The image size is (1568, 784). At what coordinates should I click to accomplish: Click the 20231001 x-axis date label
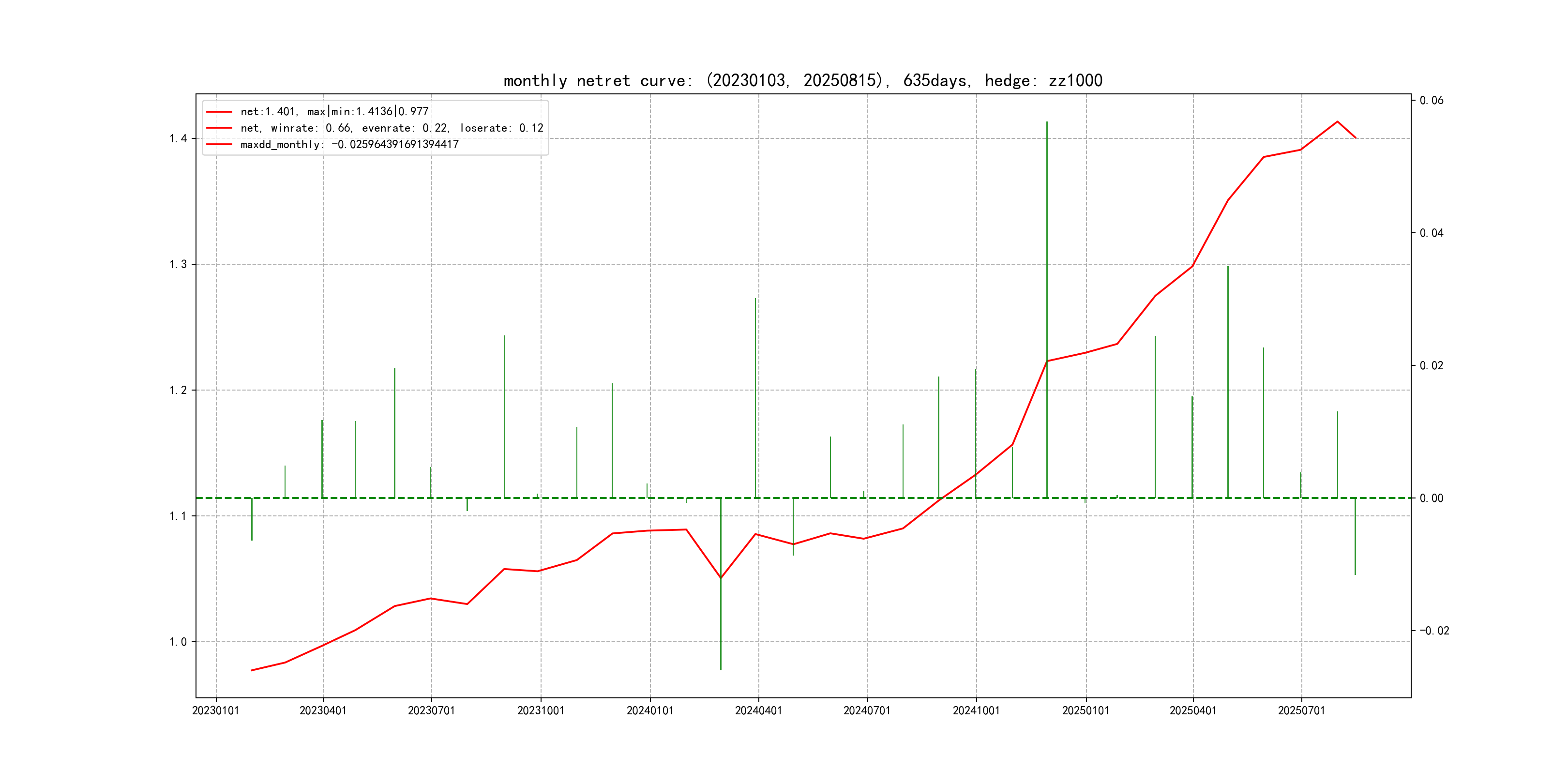point(541,710)
